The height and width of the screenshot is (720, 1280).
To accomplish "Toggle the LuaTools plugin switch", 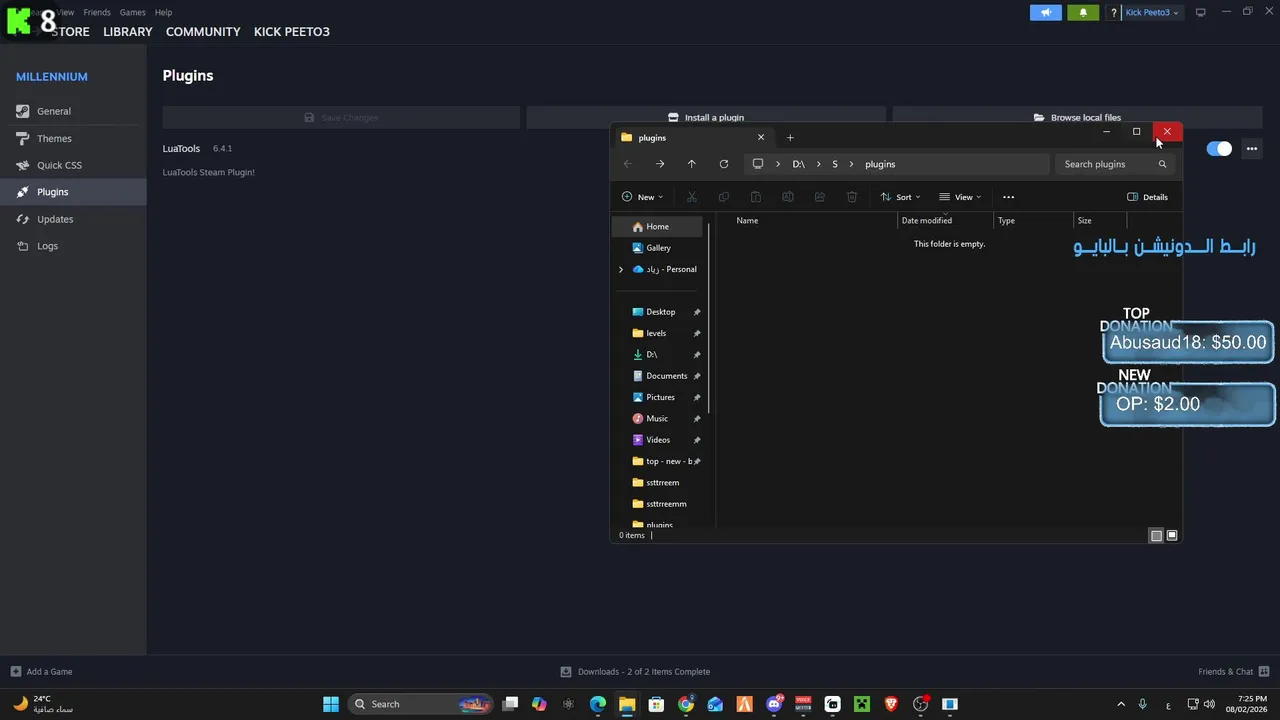I will [x=1219, y=148].
